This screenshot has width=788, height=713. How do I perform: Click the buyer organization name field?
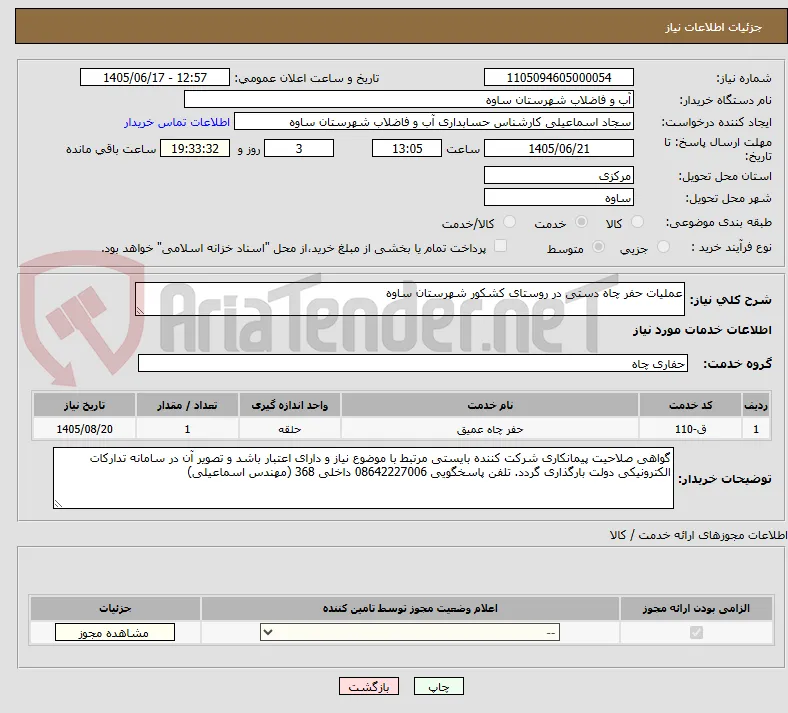pyautogui.click(x=409, y=99)
